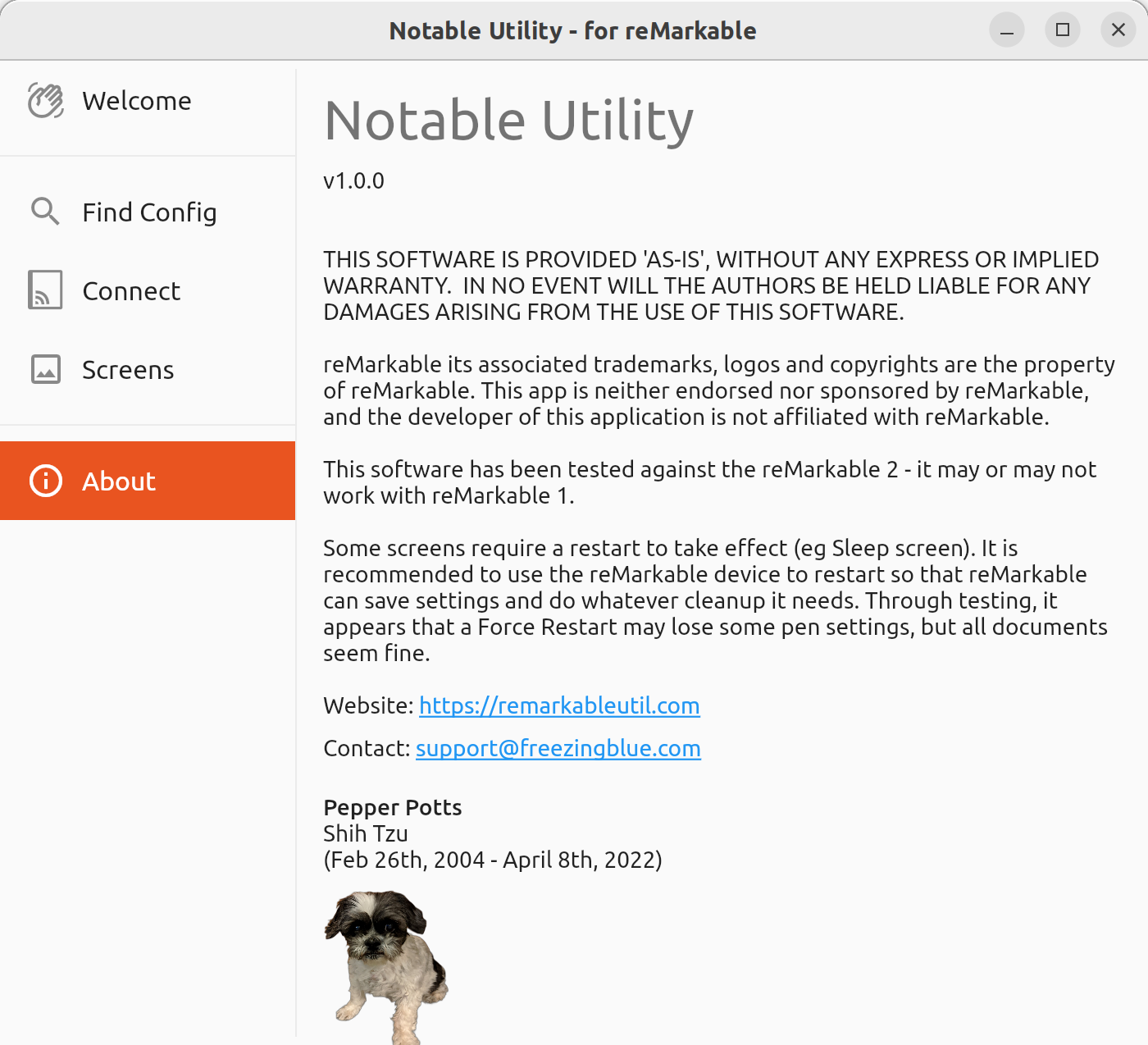This screenshot has width=1148, height=1045.
Task: Click the Connect cast icon
Action: tap(45, 290)
